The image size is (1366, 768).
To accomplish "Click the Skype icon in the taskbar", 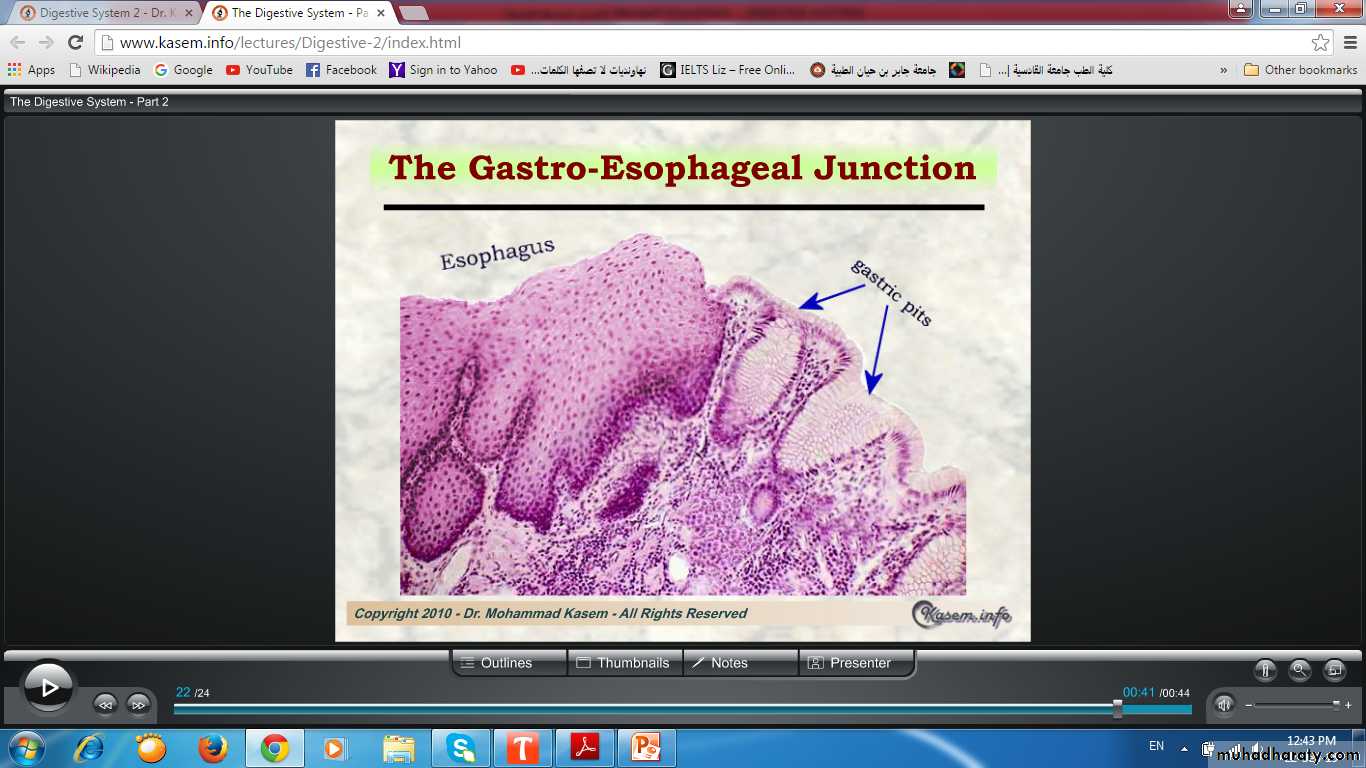I will 460,748.
